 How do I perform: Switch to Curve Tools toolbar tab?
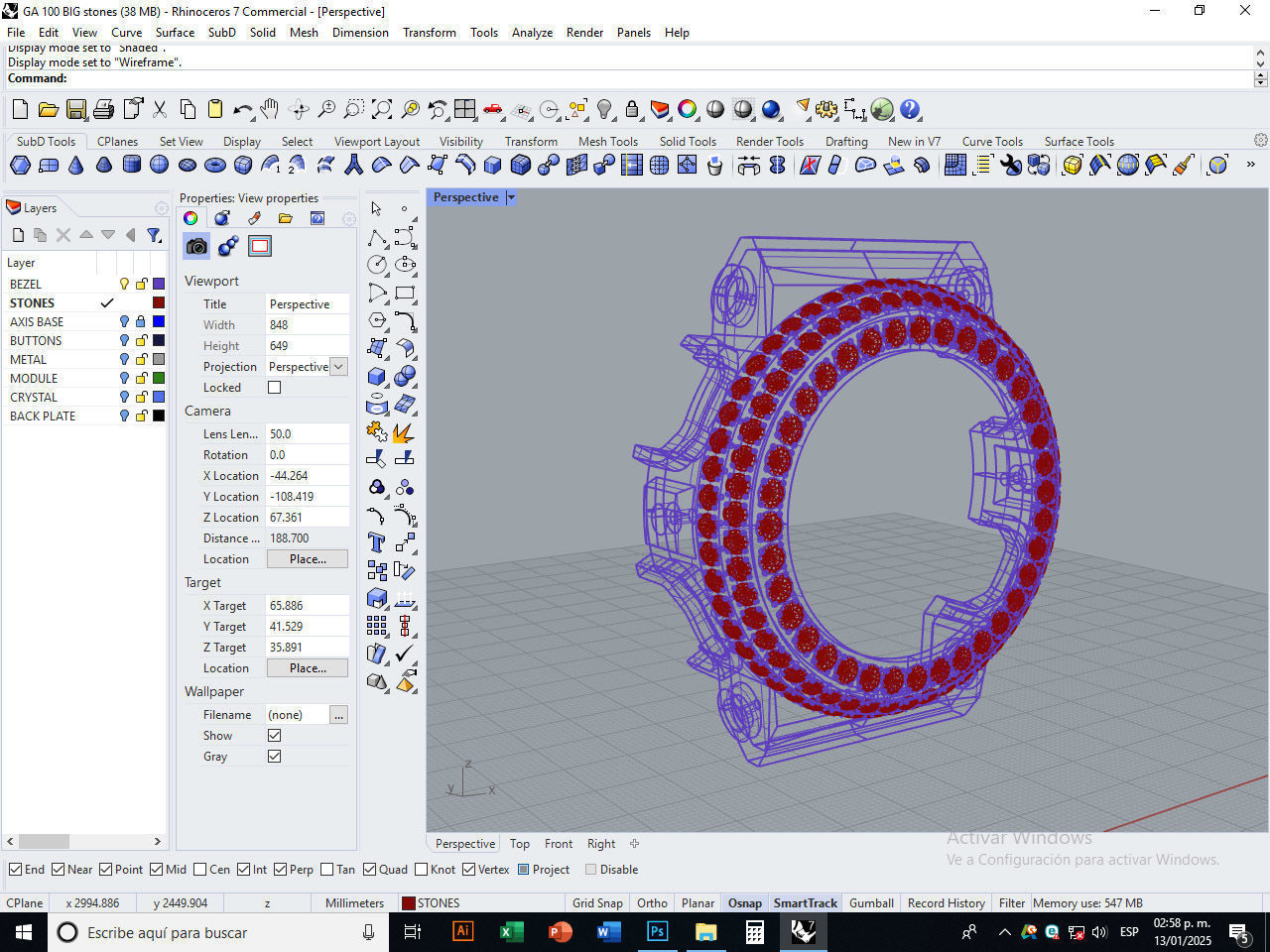tap(992, 142)
